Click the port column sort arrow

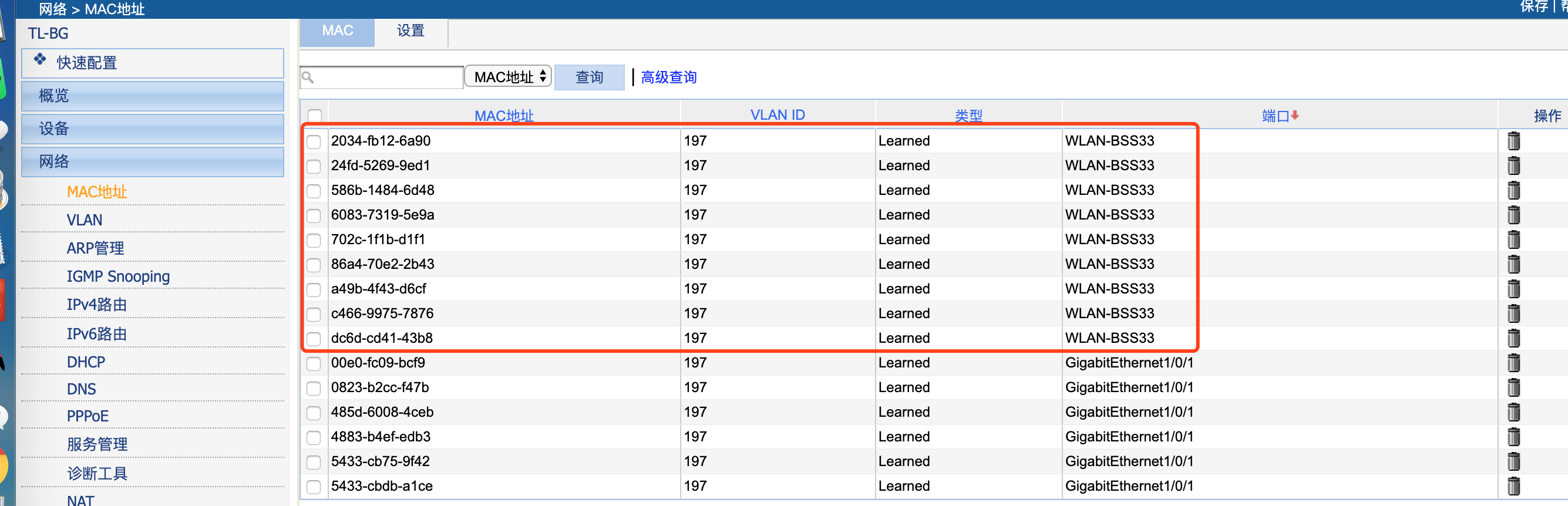tap(1295, 115)
